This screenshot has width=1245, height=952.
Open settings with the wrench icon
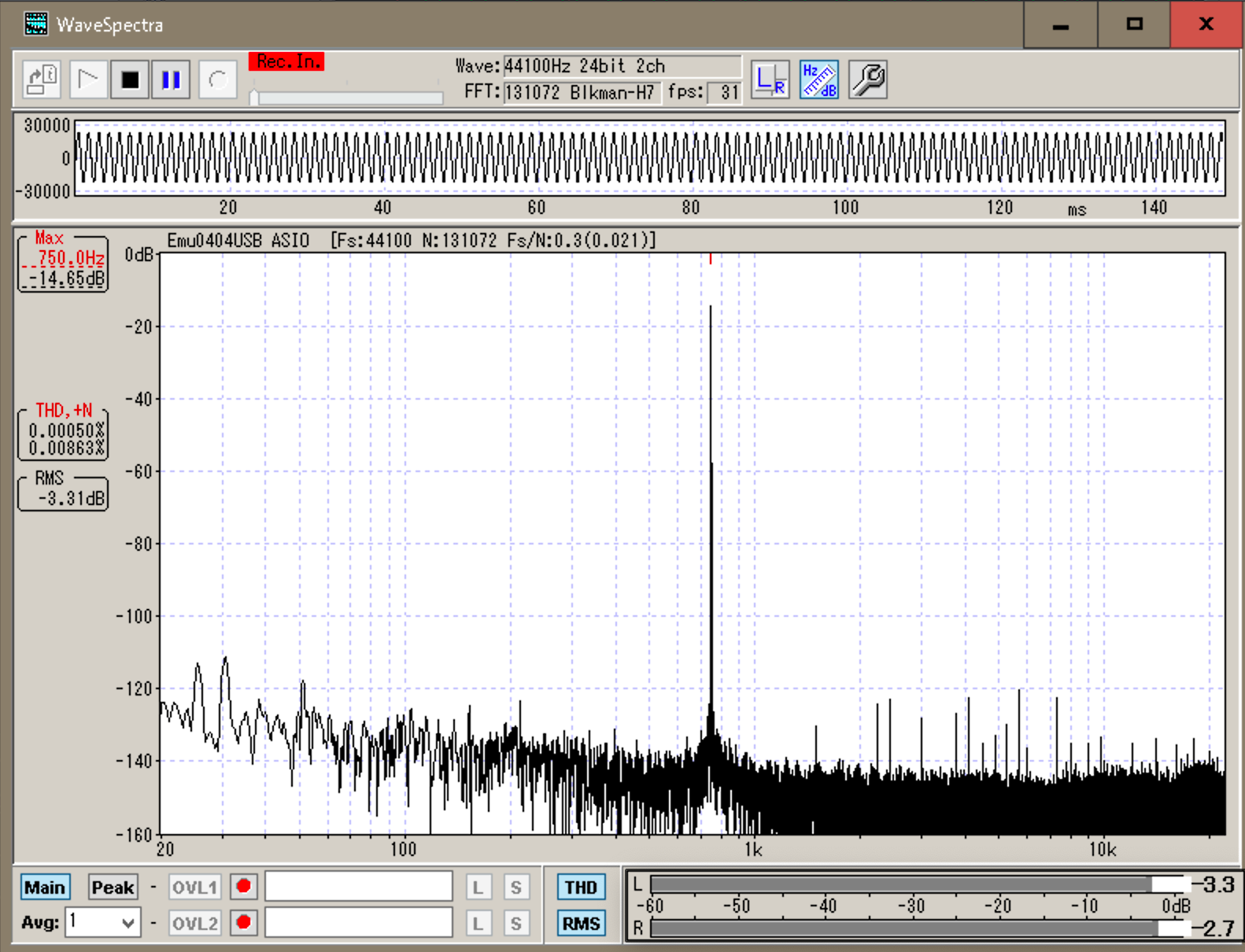tap(868, 80)
